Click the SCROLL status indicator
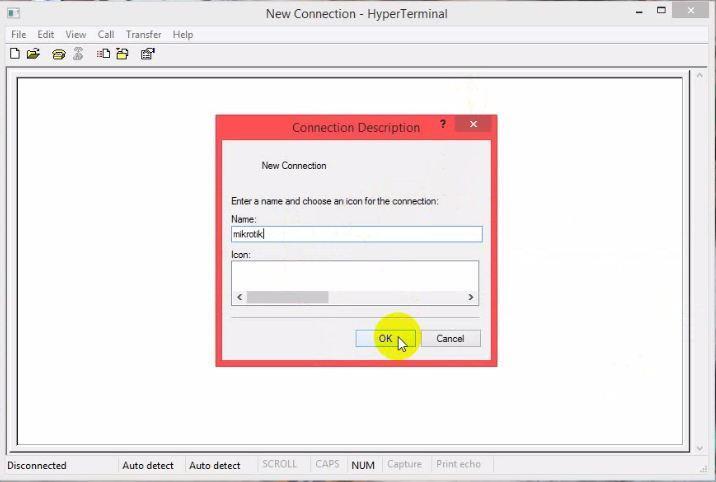This screenshot has width=716, height=482. (x=279, y=464)
